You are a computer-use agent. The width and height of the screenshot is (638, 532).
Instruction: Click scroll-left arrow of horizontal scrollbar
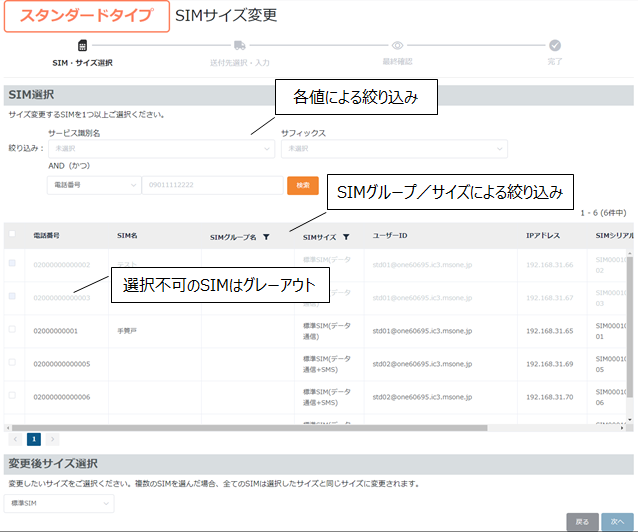click(7, 428)
